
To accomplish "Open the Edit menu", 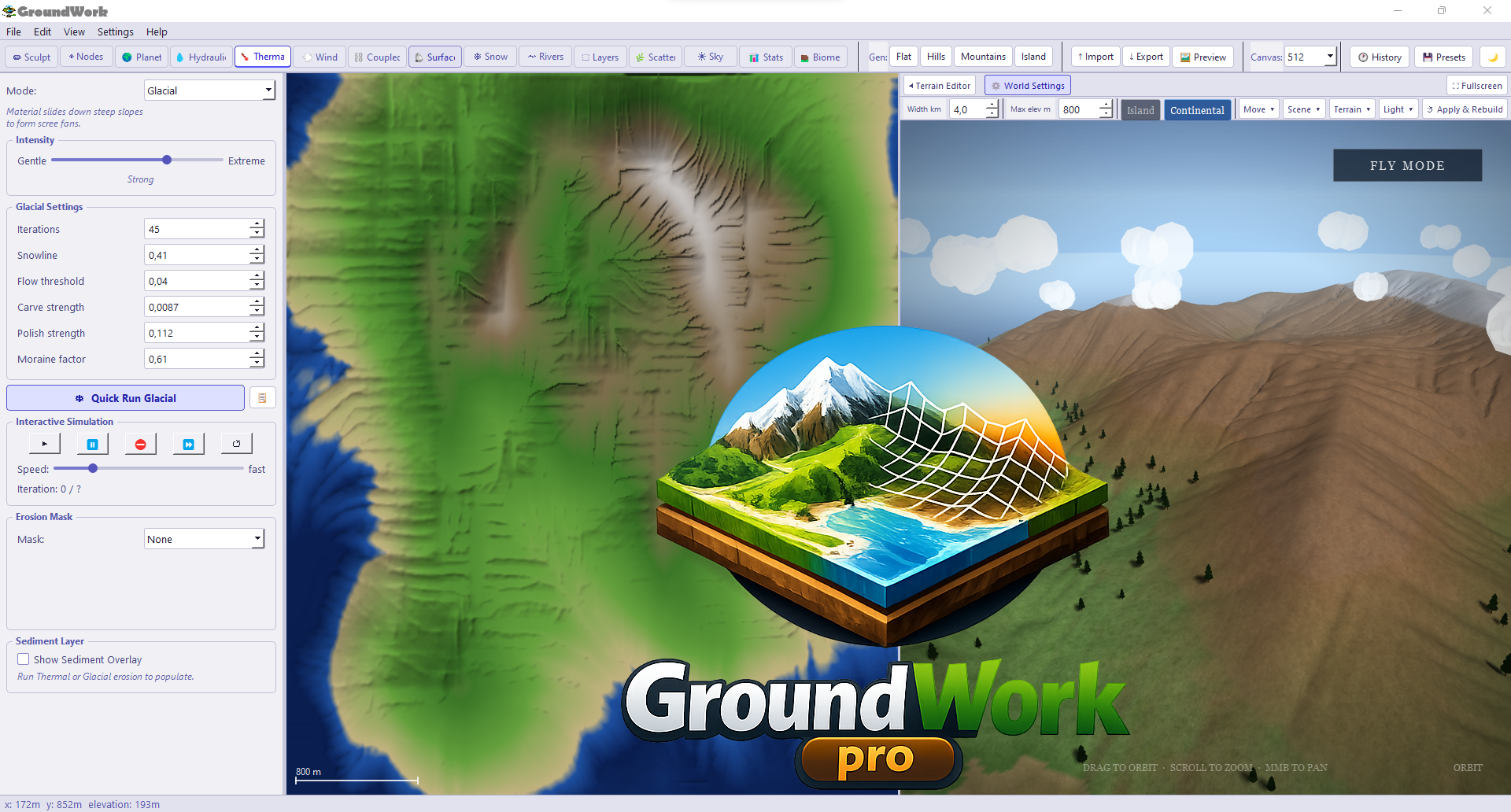I will pos(42,32).
